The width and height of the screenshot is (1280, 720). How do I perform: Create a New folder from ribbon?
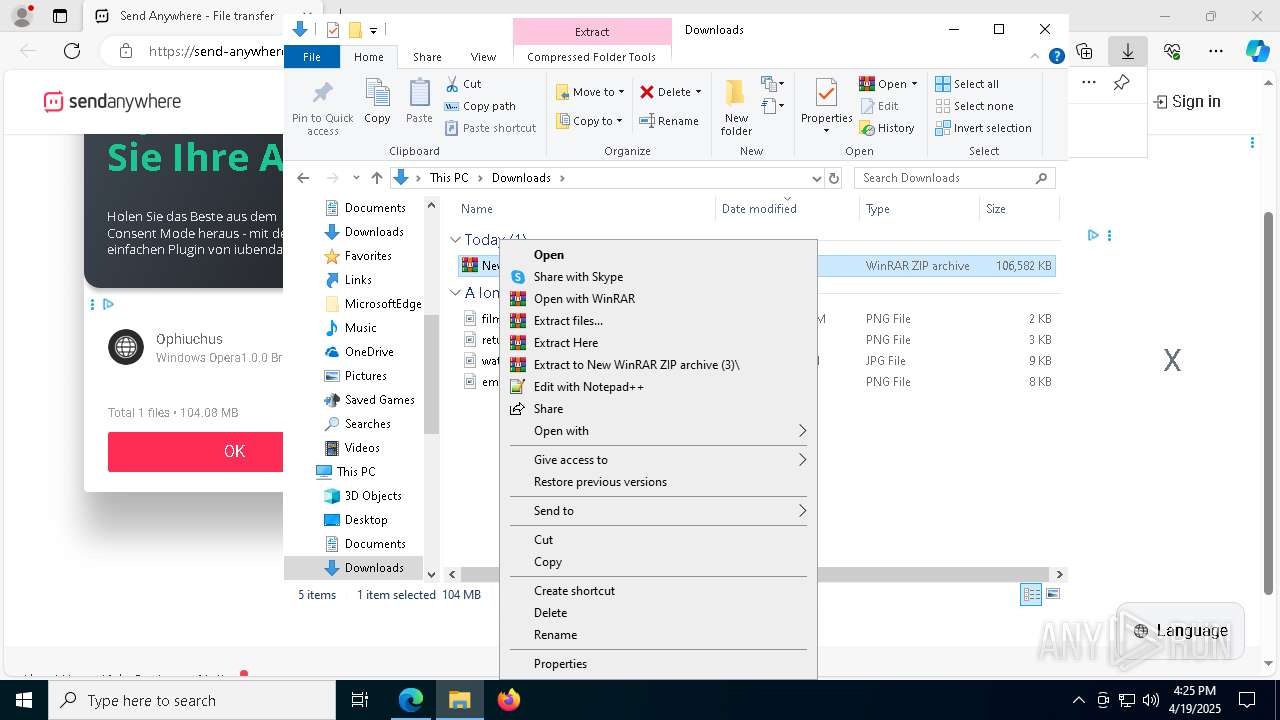[x=736, y=108]
